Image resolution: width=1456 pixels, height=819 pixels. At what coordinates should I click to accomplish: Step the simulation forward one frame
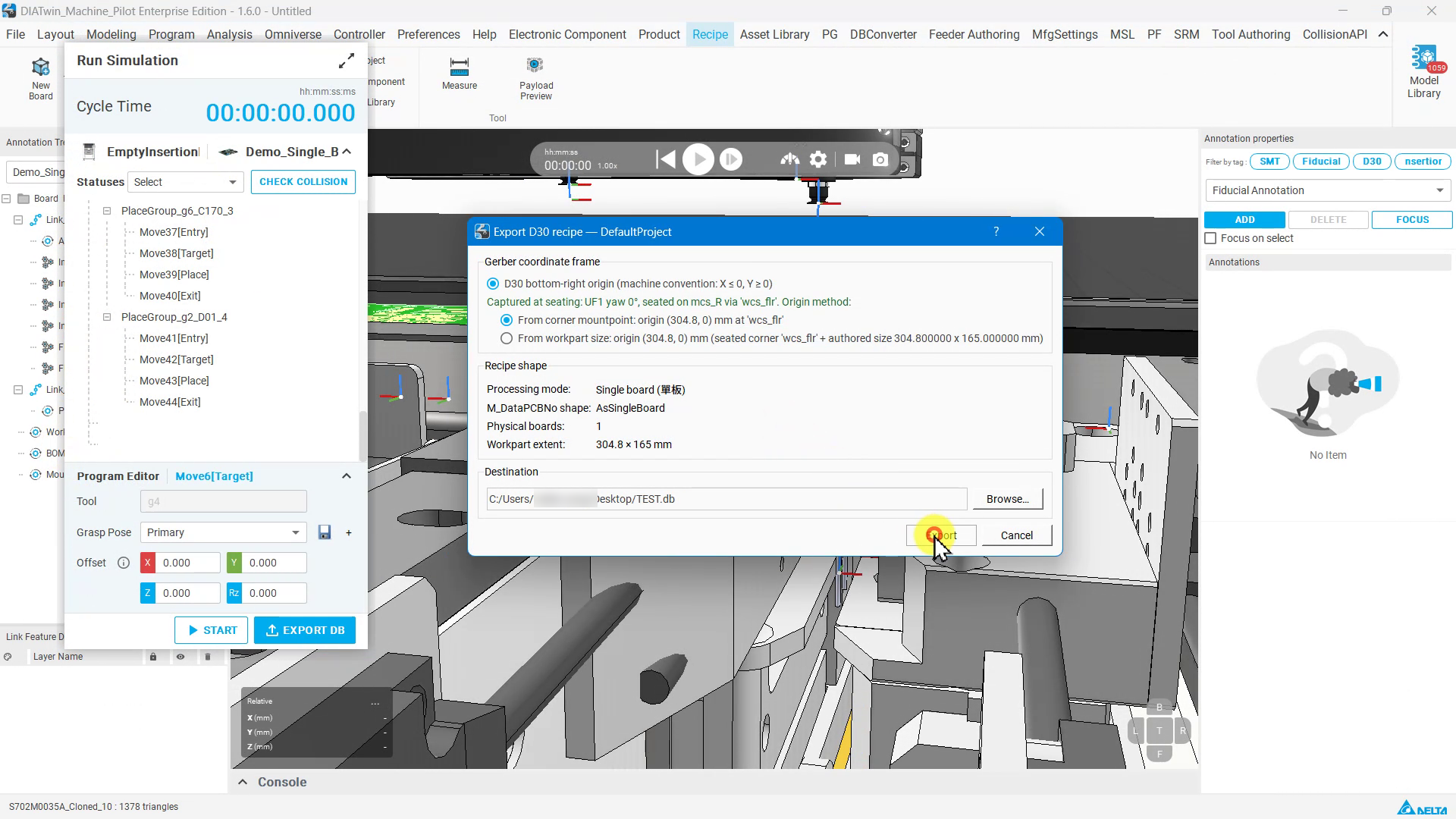coord(731,159)
